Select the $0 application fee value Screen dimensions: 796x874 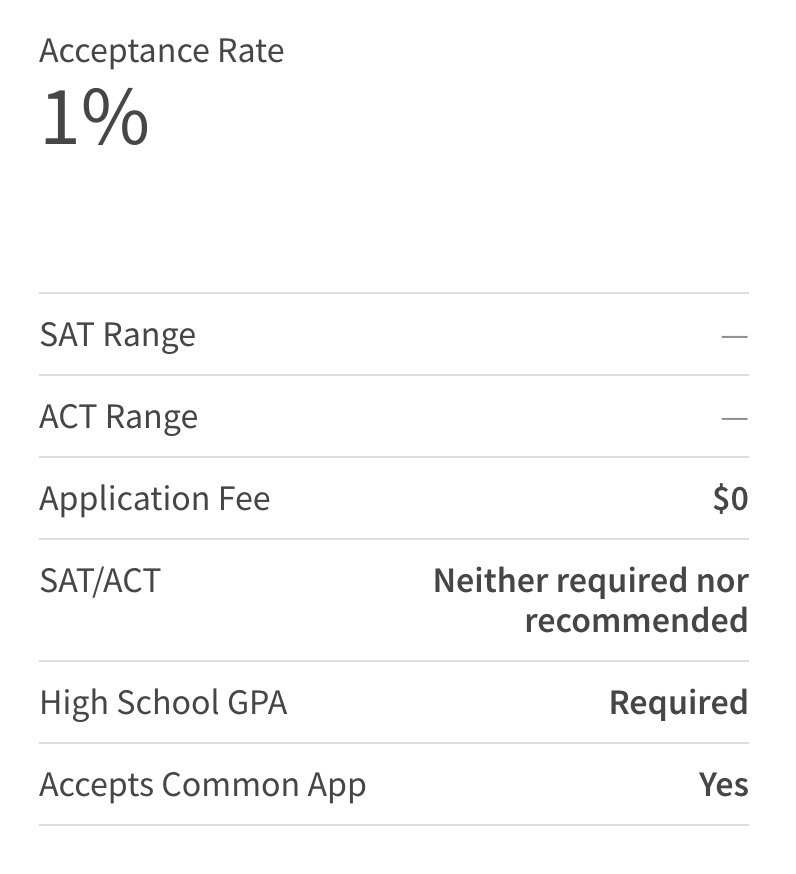(x=730, y=499)
